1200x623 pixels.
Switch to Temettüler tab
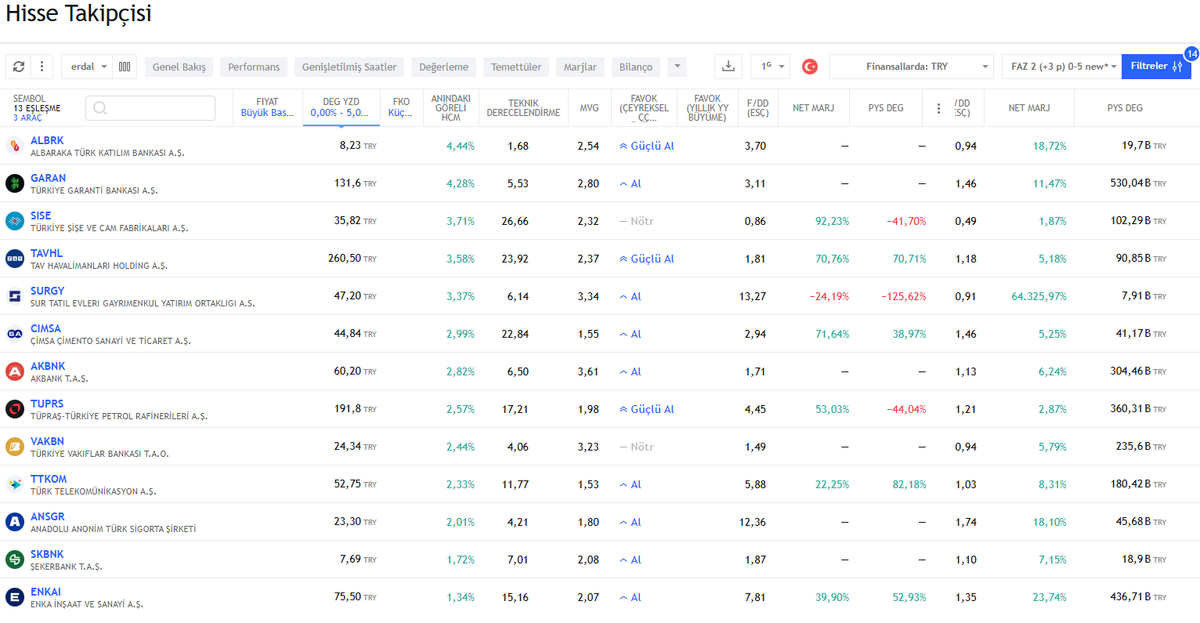coord(516,67)
